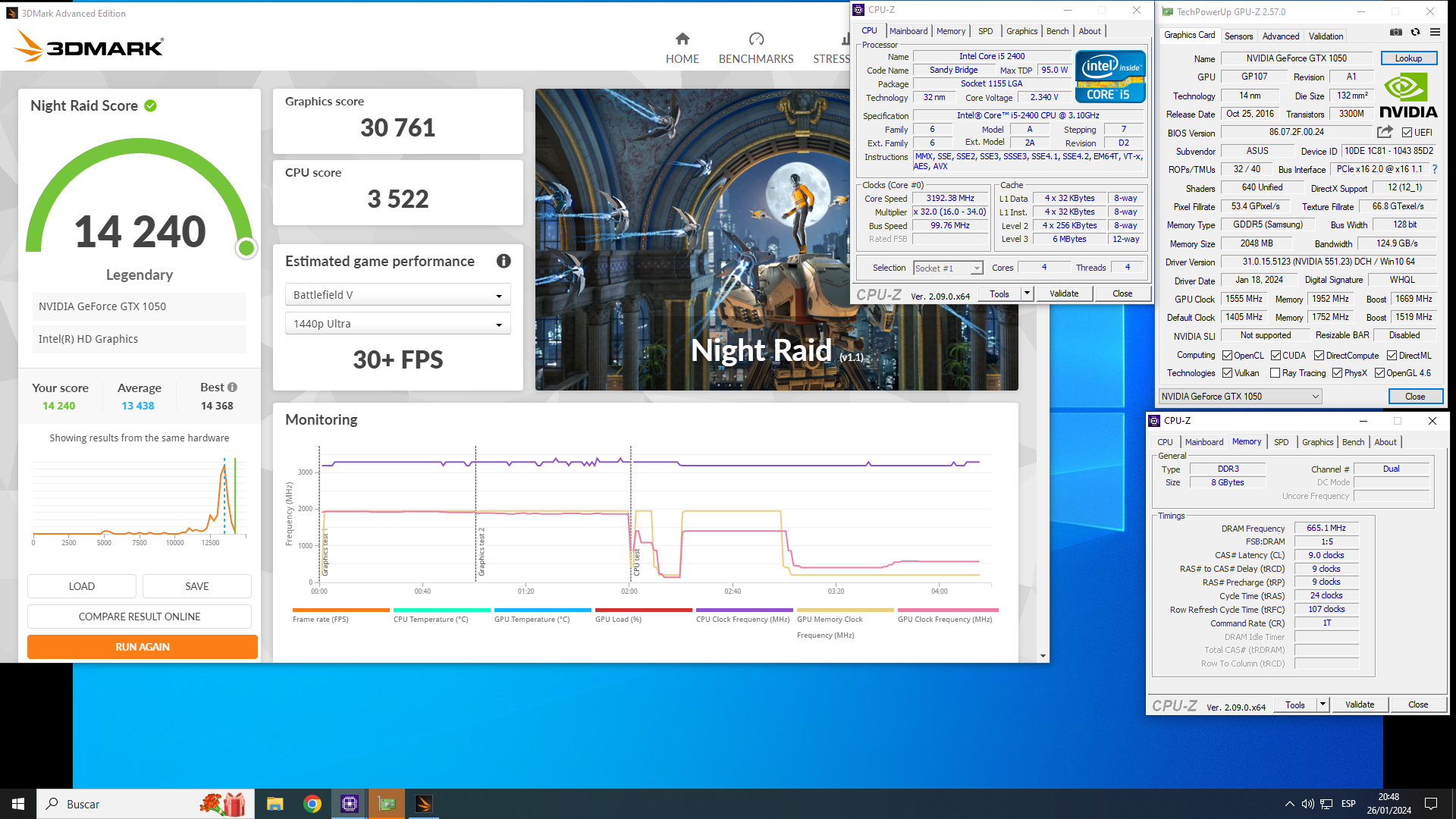Open File Explorer from the taskbar
The width and height of the screenshot is (1456, 819).
click(275, 804)
